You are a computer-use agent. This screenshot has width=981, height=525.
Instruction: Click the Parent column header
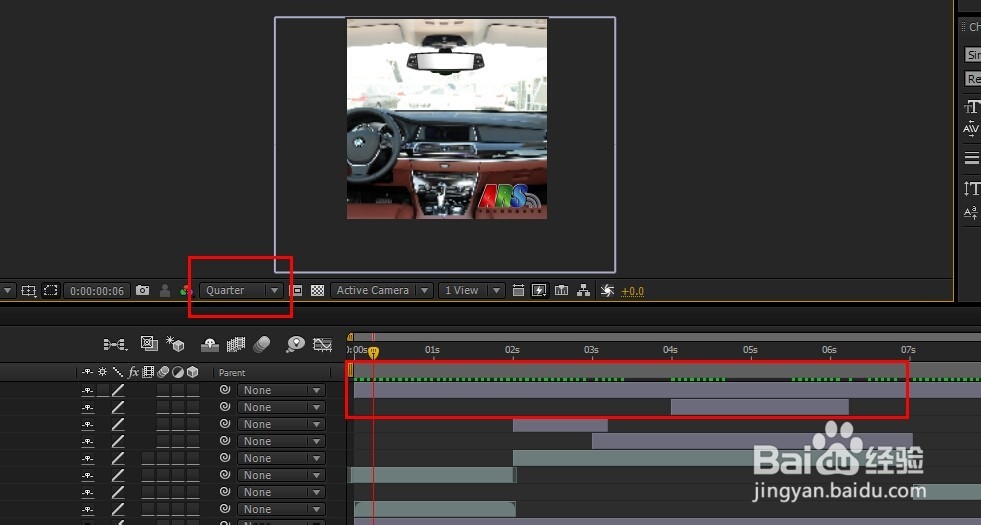[x=232, y=372]
